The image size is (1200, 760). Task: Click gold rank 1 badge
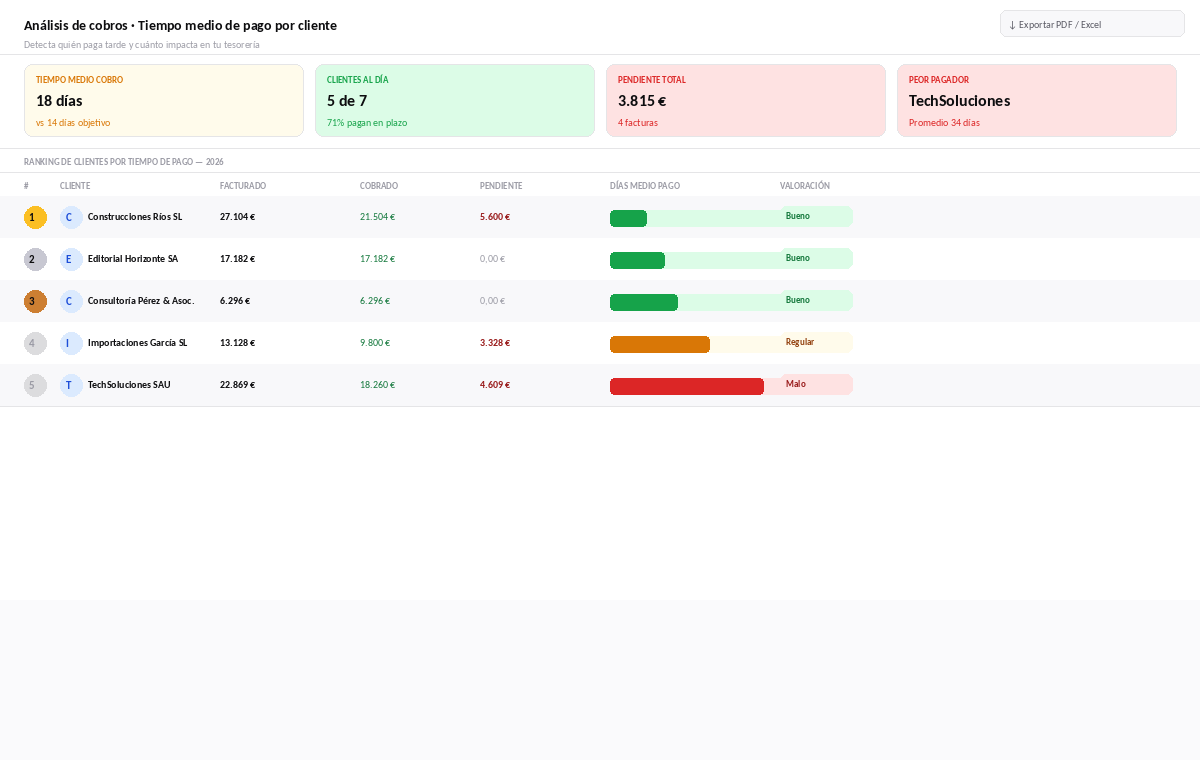[x=35, y=217]
